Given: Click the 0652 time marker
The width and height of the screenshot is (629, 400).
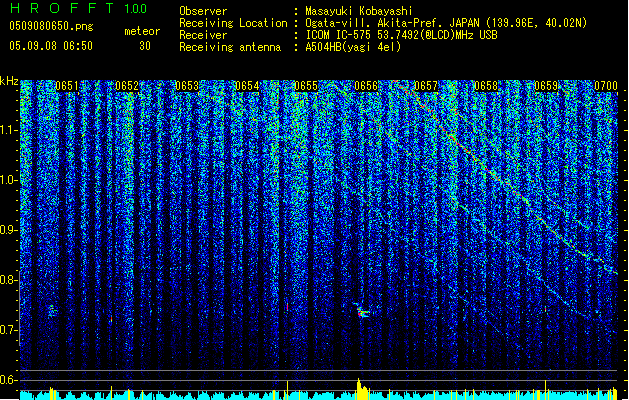Looking at the screenshot, I should click(x=127, y=86).
